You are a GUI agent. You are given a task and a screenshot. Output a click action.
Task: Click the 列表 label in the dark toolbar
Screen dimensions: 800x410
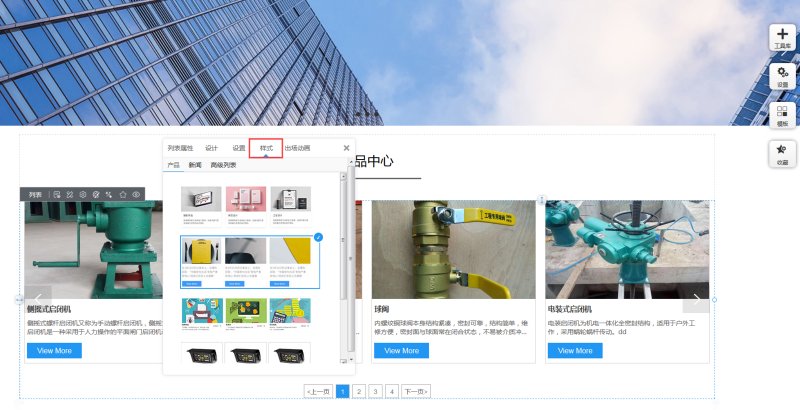click(35, 194)
